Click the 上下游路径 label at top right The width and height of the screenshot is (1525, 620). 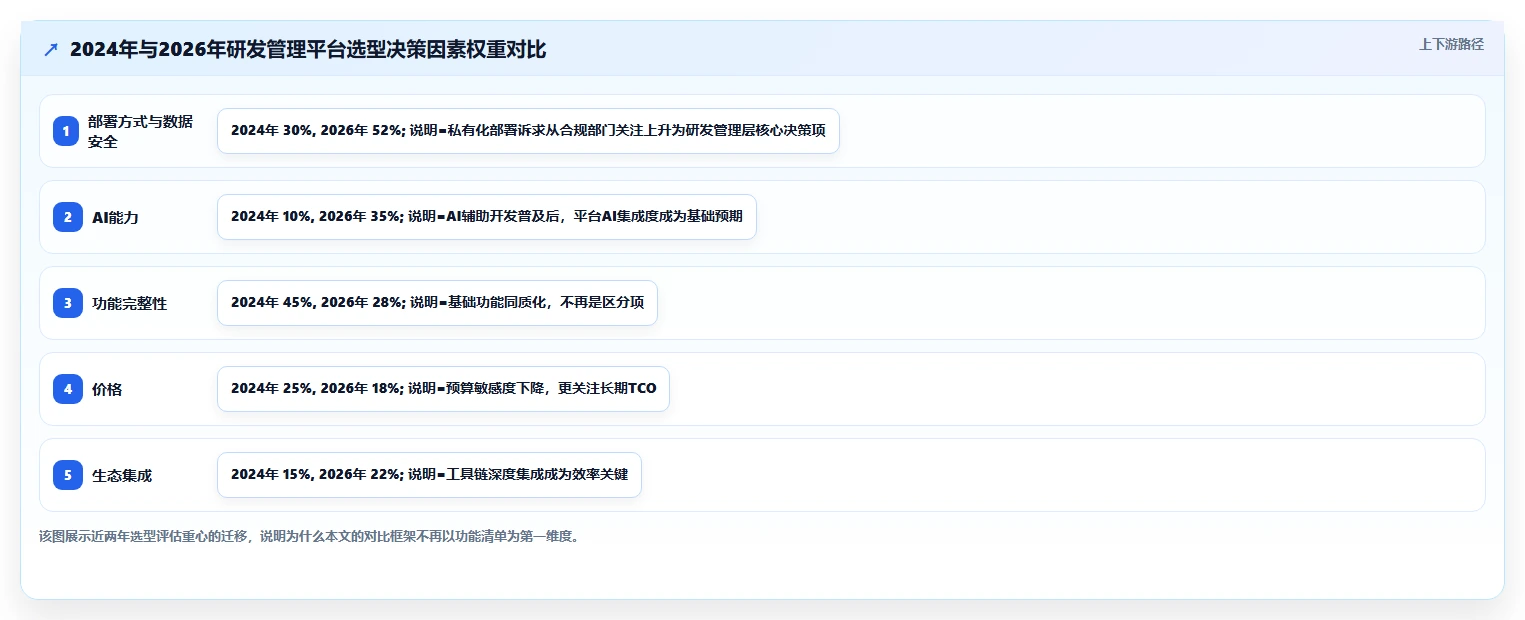coord(1451,44)
